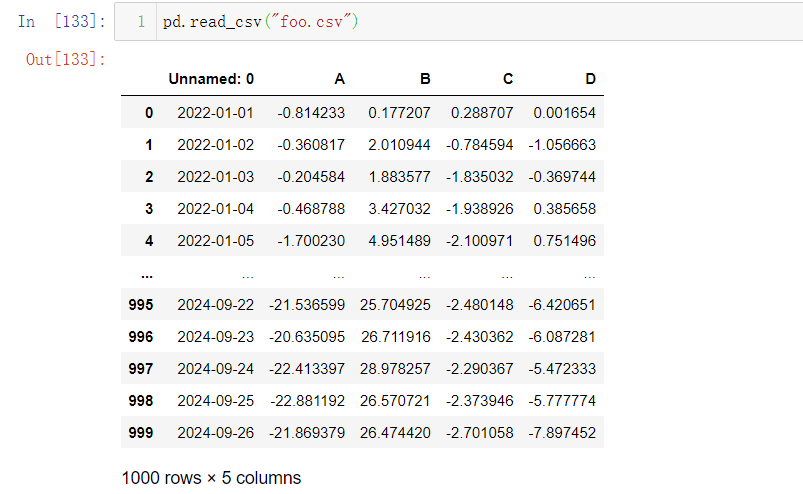Image resolution: width=803 pixels, height=494 pixels.
Task: Click row index 0
Action: click(149, 113)
